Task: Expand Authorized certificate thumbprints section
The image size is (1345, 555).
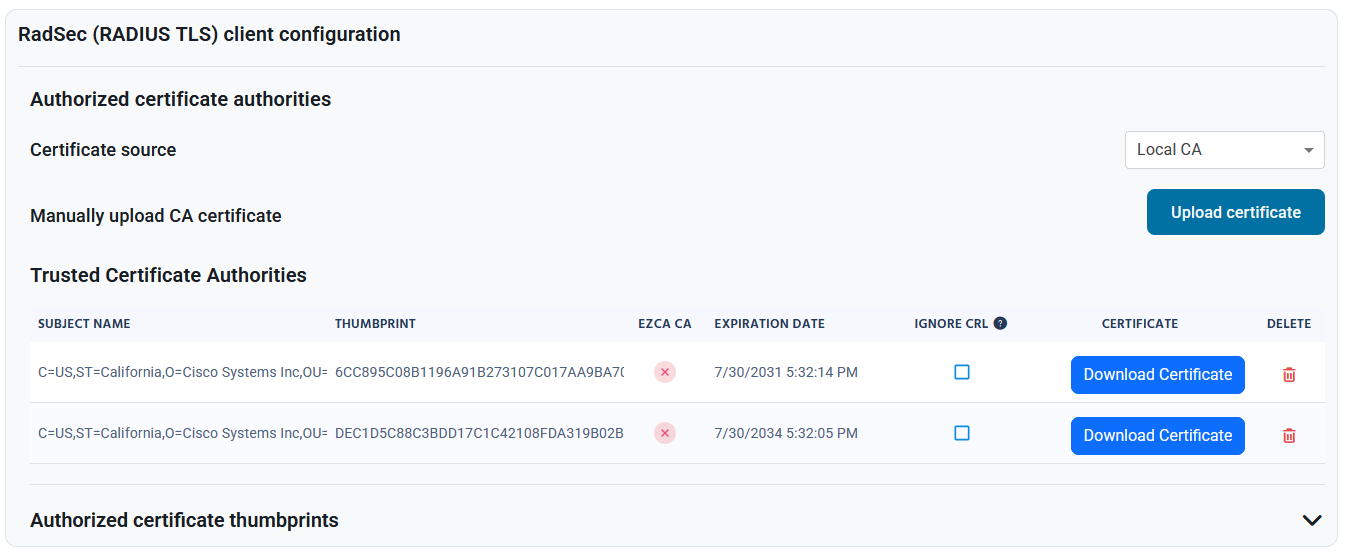Action: coord(1312,520)
